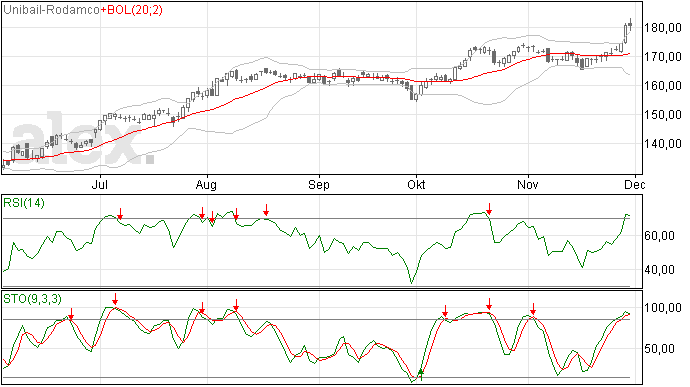Select the 180,00 price axis label
The image size is (690, 387).
click(663, 28)
